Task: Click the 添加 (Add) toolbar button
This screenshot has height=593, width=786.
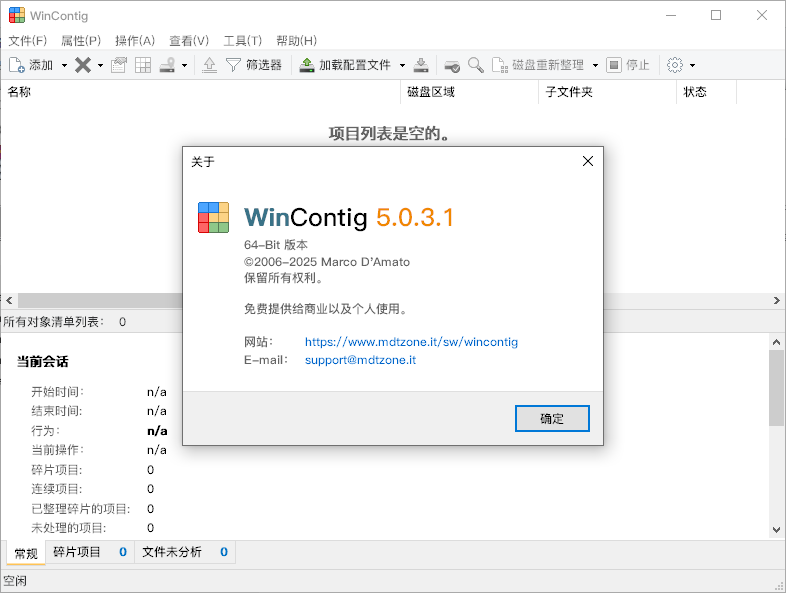Action: pos(31,65)
